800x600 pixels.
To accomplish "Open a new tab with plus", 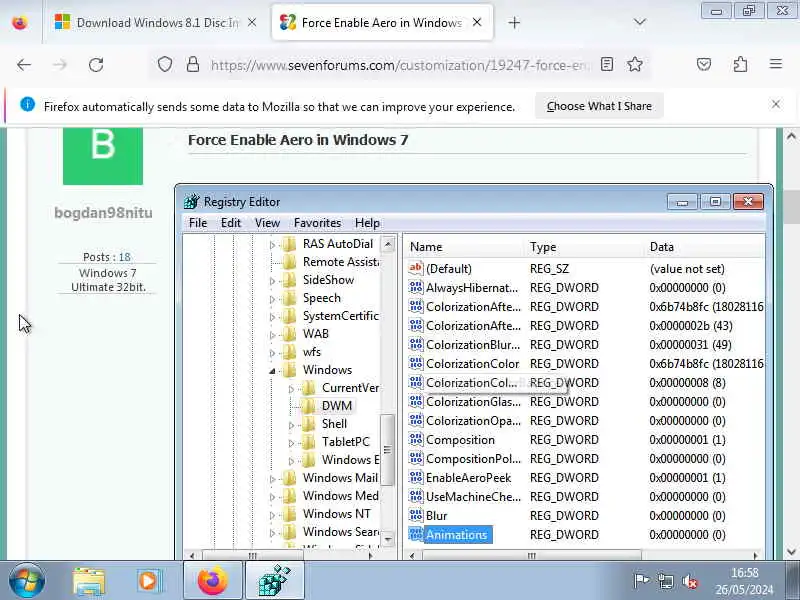I will point(514,22).
